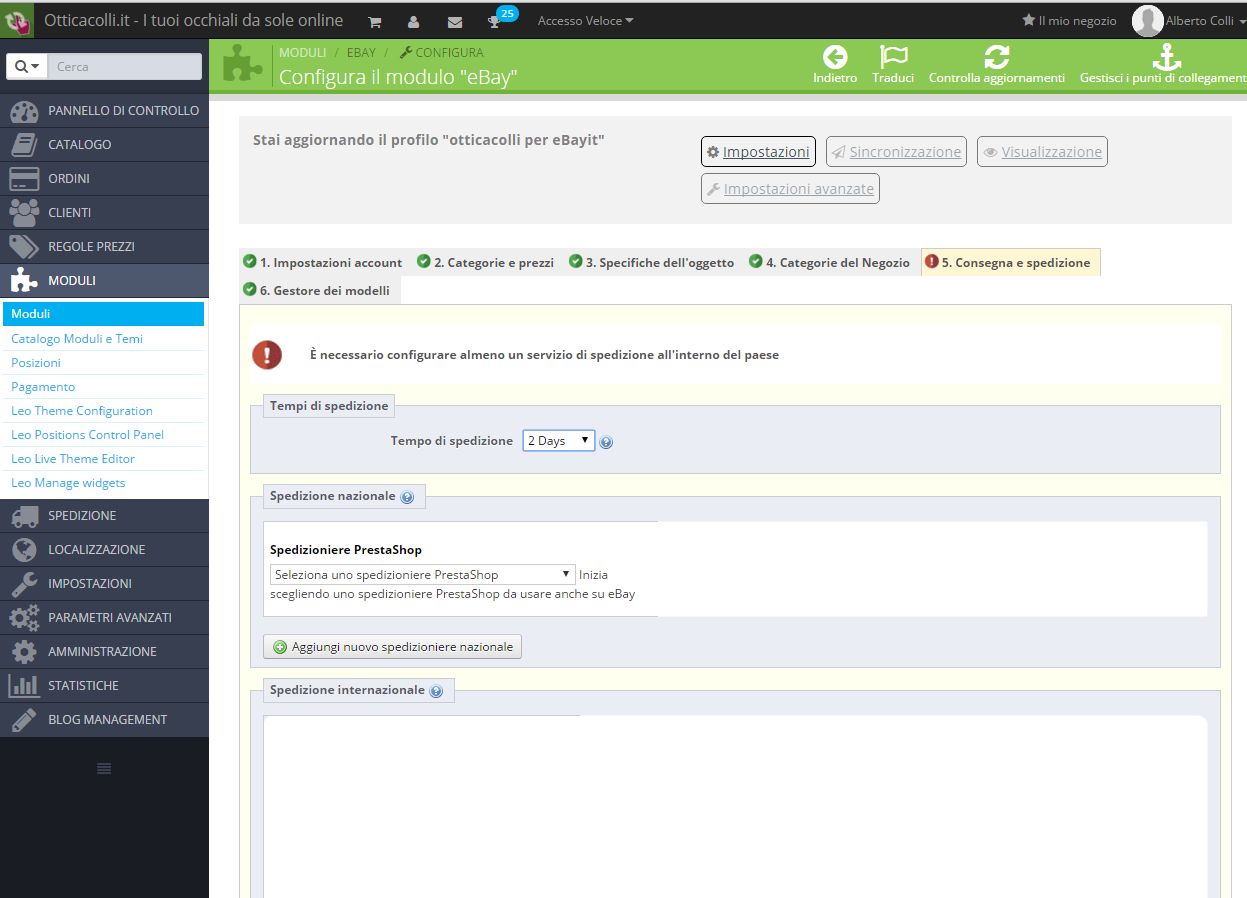1247x898 pixels.
Task: Select tab 5. Consegna e spedizione
Action: pos(1010,262)
